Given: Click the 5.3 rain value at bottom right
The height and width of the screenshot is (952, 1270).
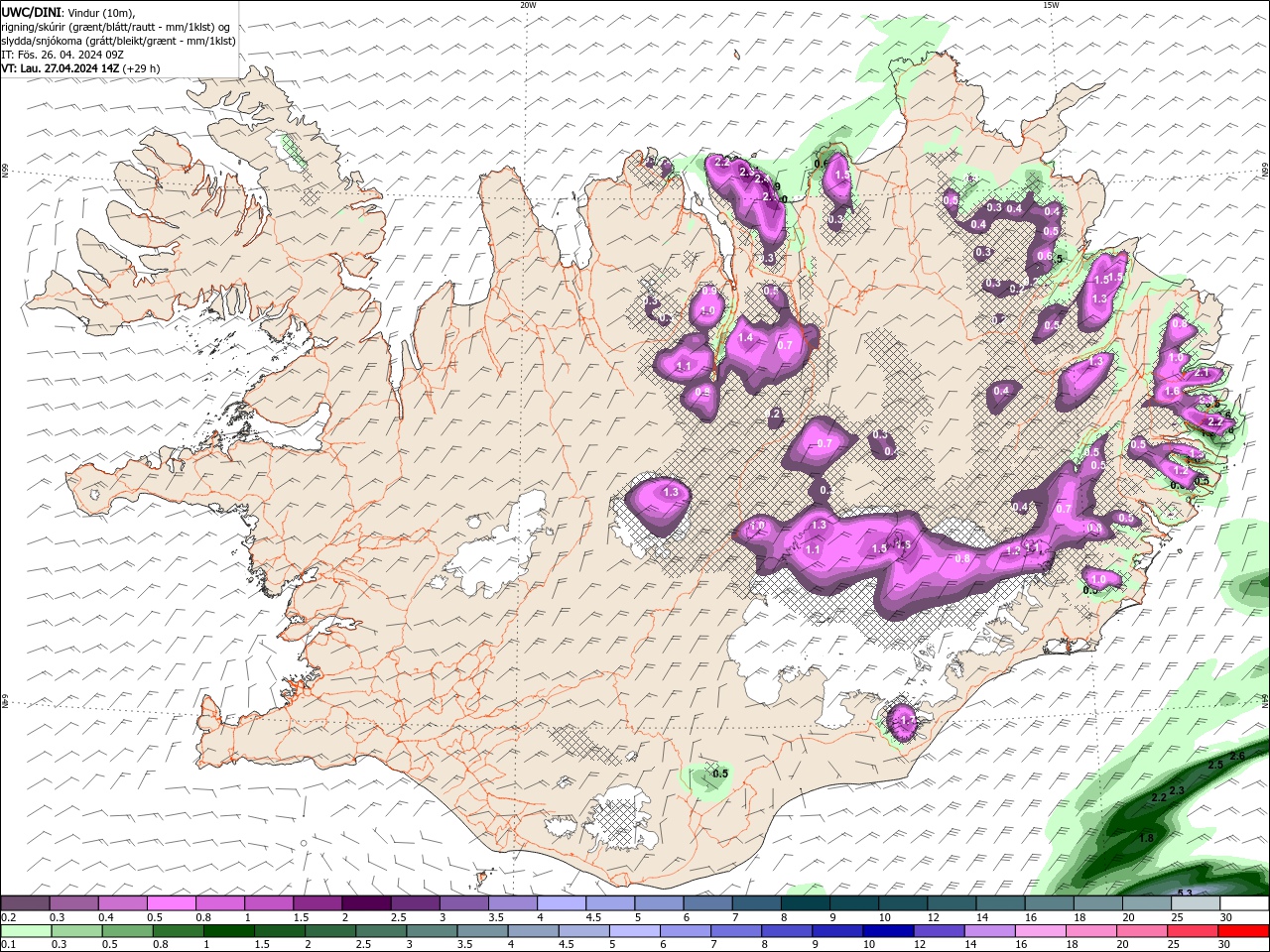Looking at the screenshot, I should click(x=1184, y=893).
